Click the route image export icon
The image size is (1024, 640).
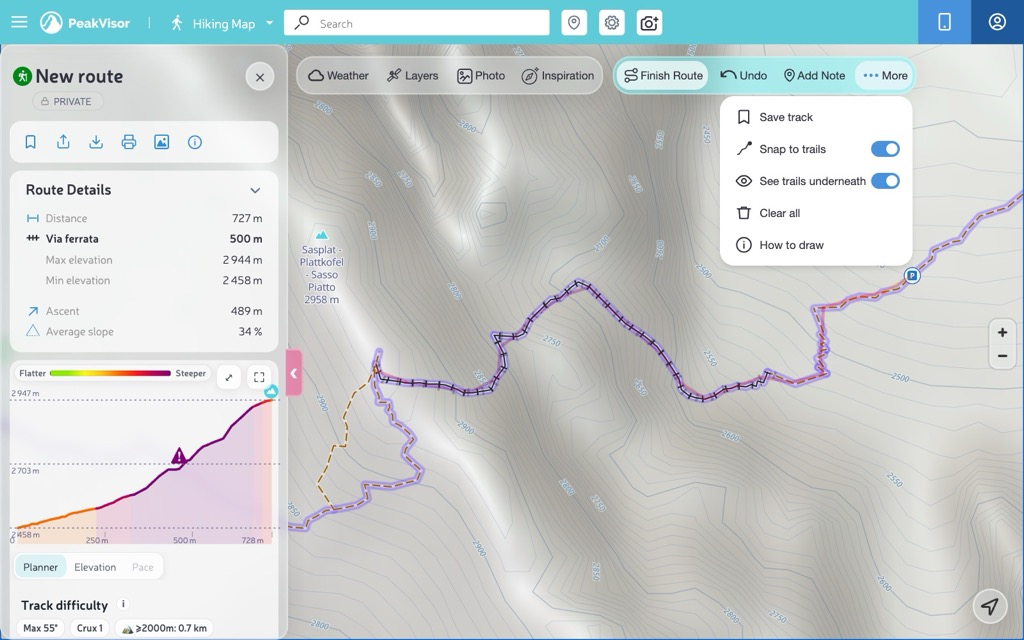coord(161,142)
